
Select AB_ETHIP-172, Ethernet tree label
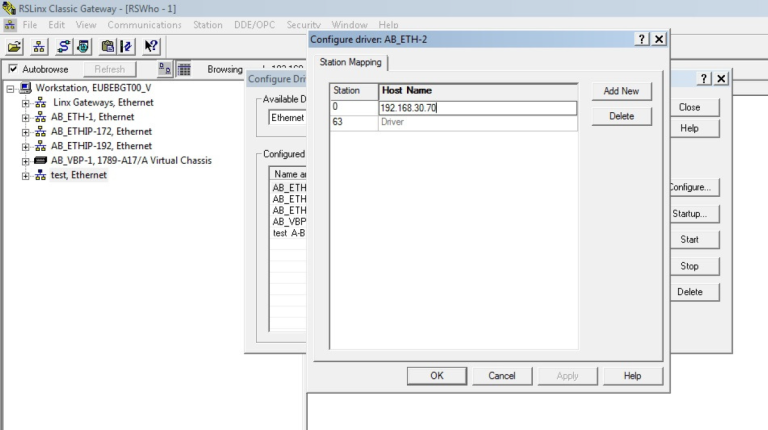tap(101, 132)
